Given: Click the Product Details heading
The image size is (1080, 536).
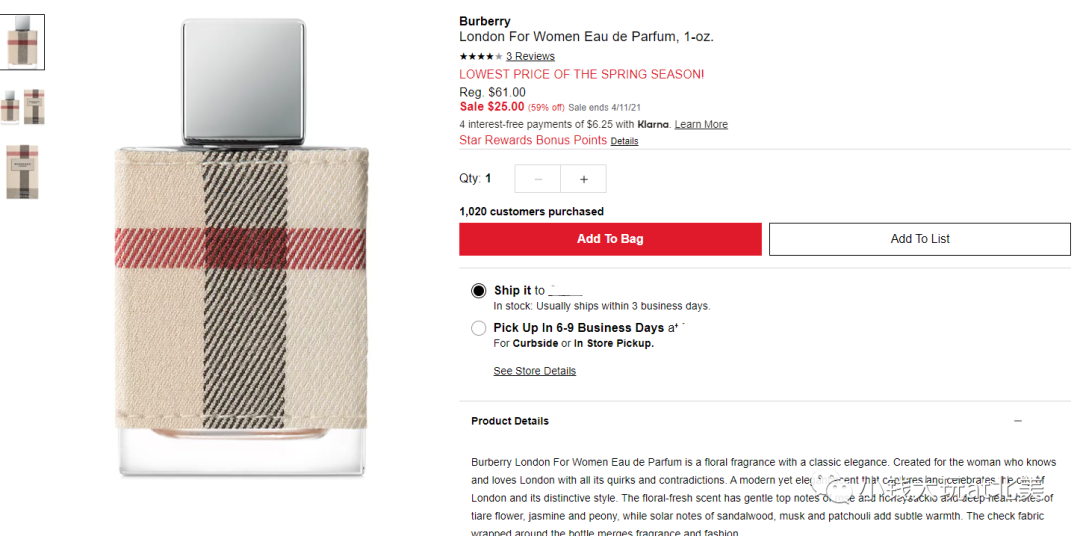Looking at the screenshot, I should 510,421.
